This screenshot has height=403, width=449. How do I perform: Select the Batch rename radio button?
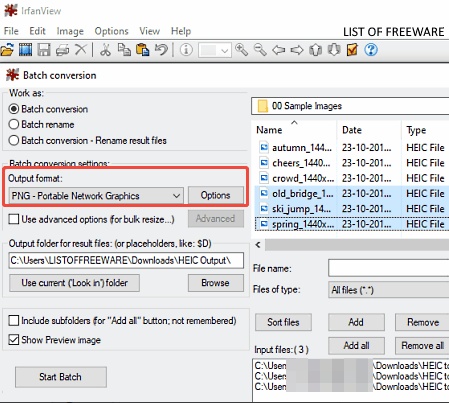pos(14,124)
